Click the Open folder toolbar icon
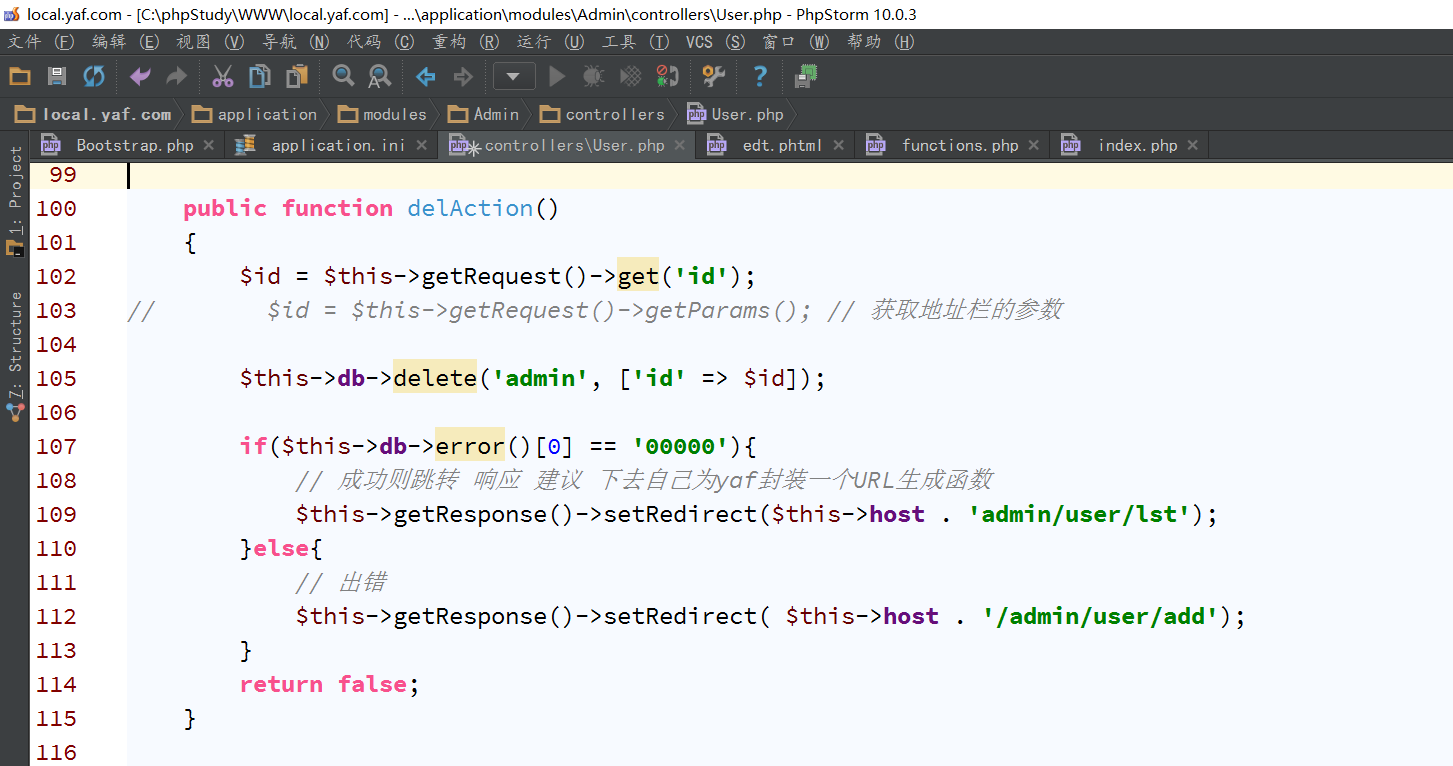This screenshot has width=1453, height=766. click(20, 76)
